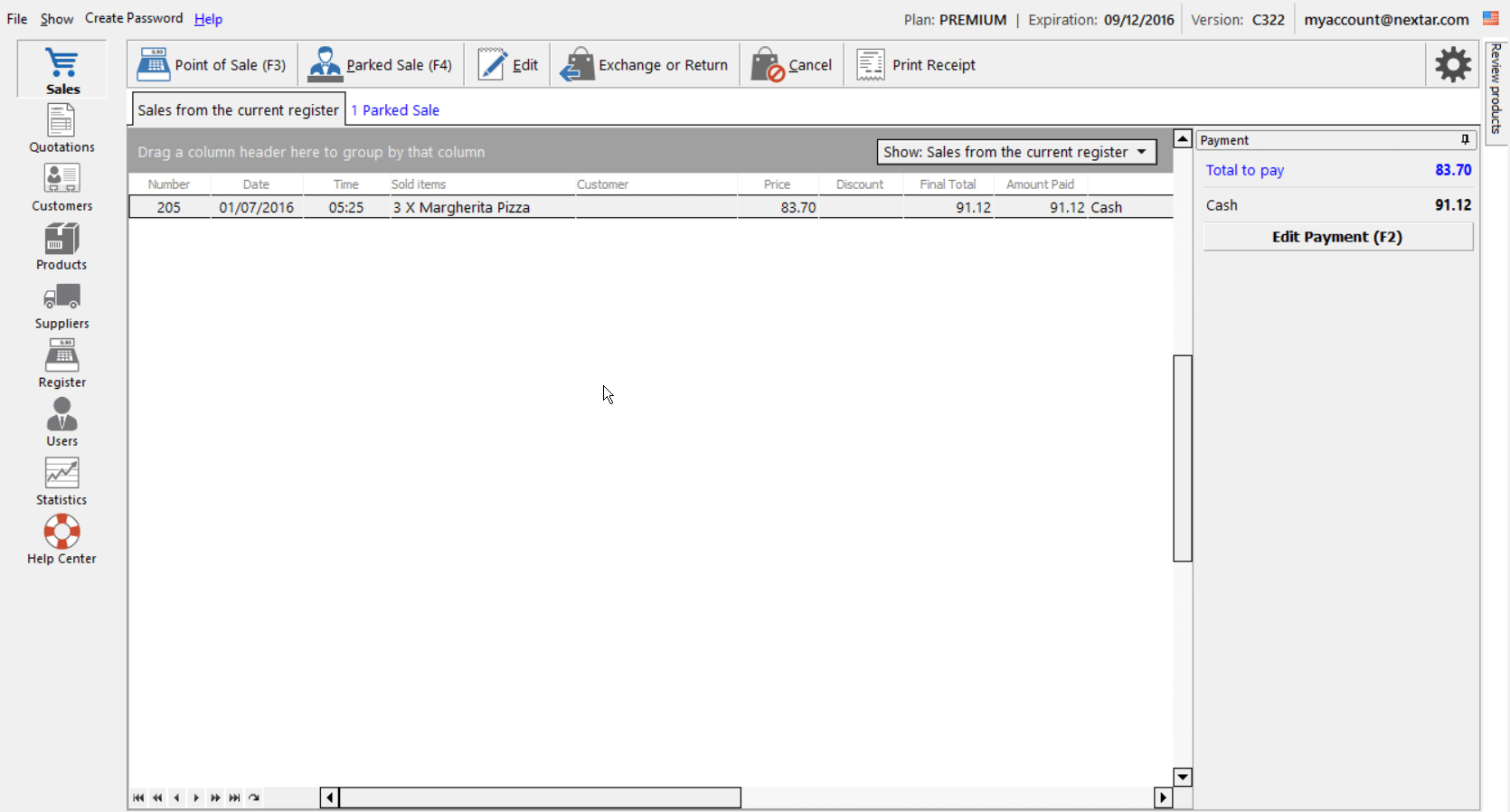Go to next record
The height and width of the screenshot is (812, 1510).
click(x=196, y=798)
